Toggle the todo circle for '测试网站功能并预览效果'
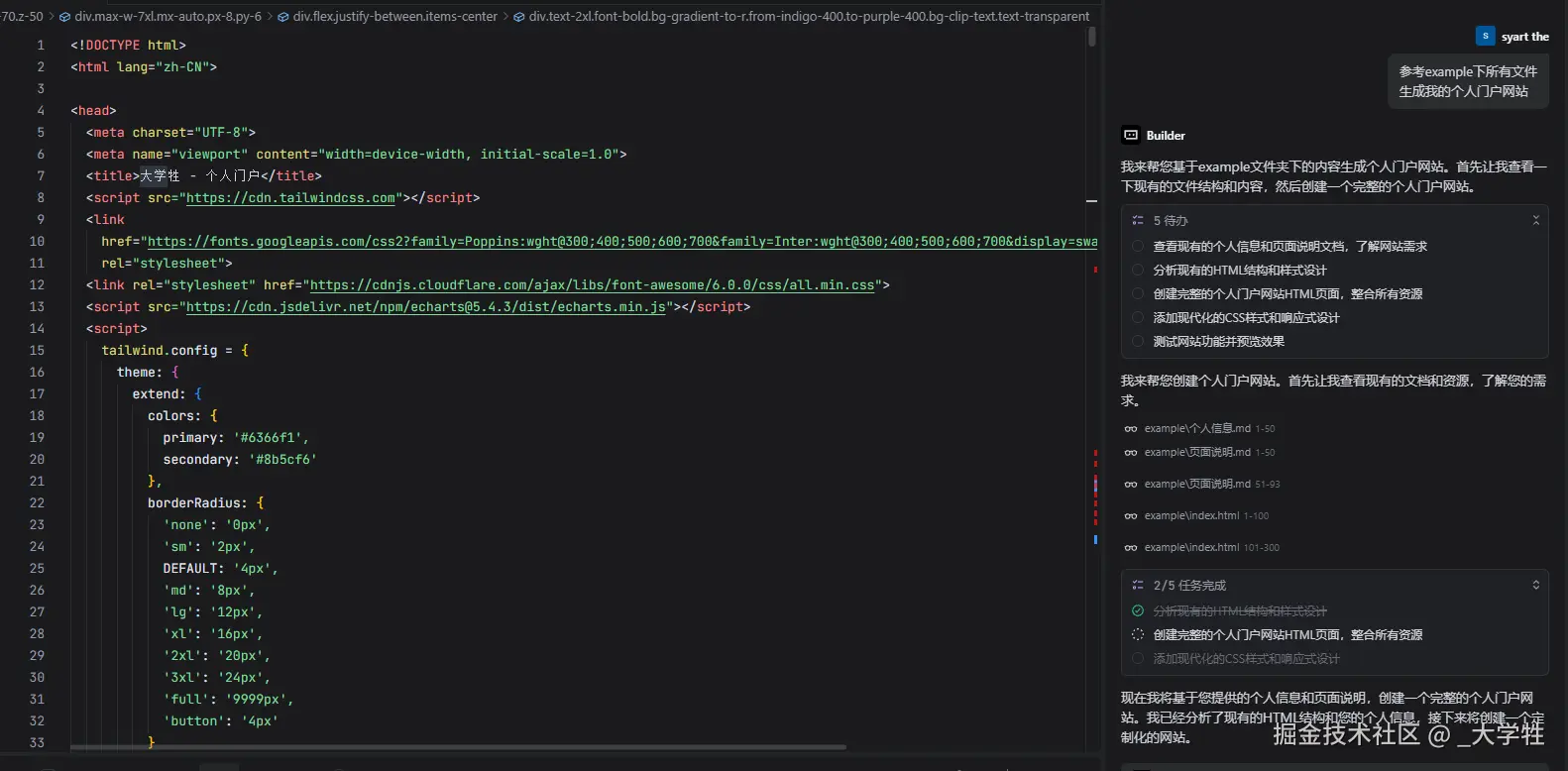1568x771 pixels. (x=1138, y=341)
